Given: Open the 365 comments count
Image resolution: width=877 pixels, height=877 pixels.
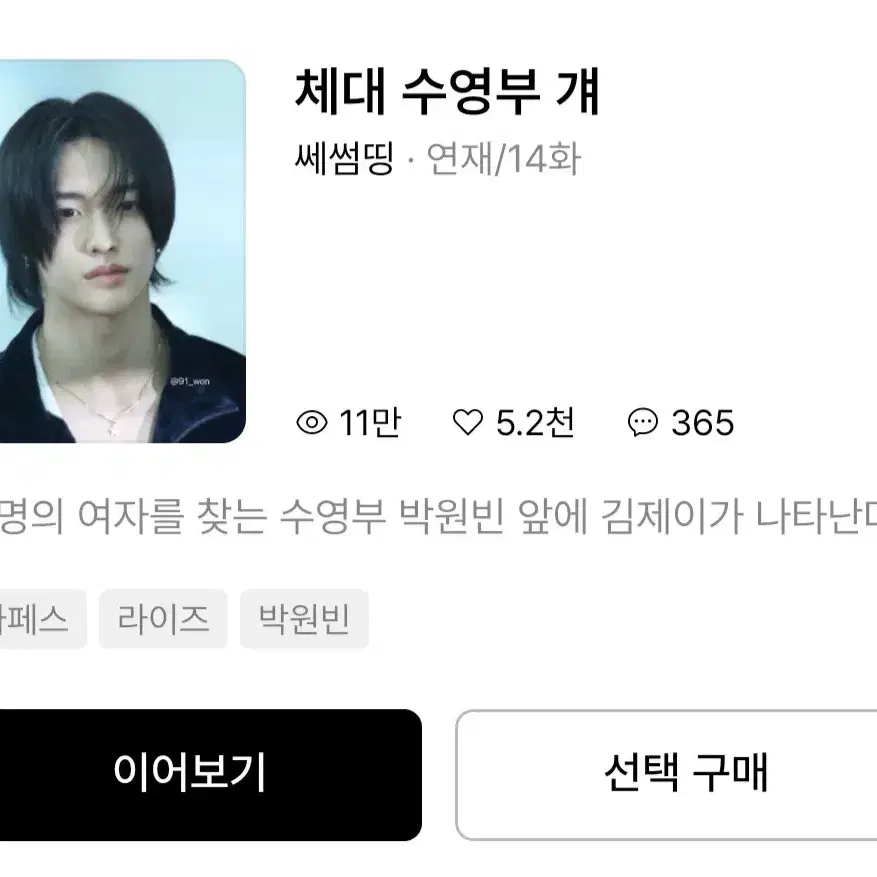Looking at the screenshot, I should tap(702, 423).
